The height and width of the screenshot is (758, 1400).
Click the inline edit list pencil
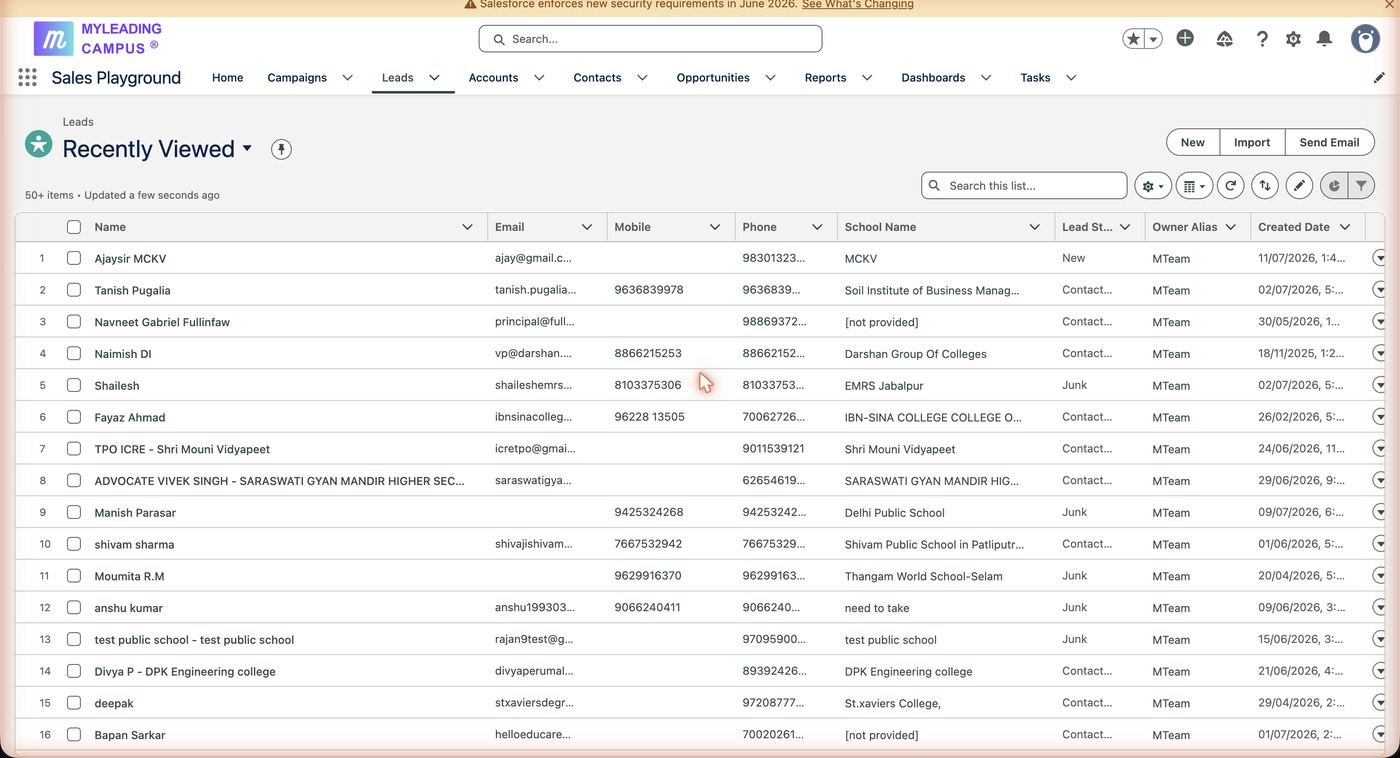(x=1299, y=186)
